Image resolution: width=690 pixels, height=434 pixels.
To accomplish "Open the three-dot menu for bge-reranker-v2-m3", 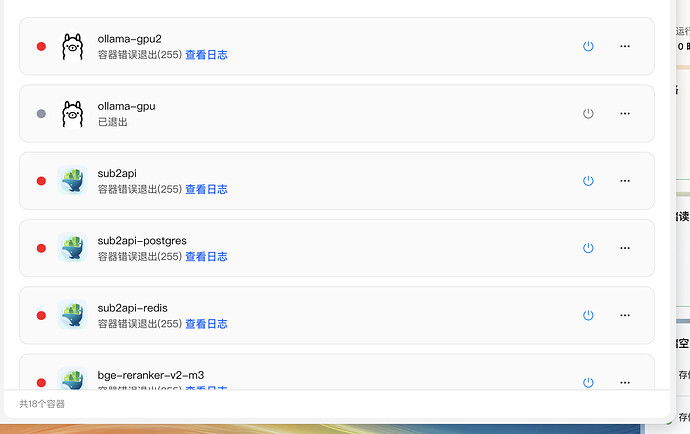I will 625,383.
